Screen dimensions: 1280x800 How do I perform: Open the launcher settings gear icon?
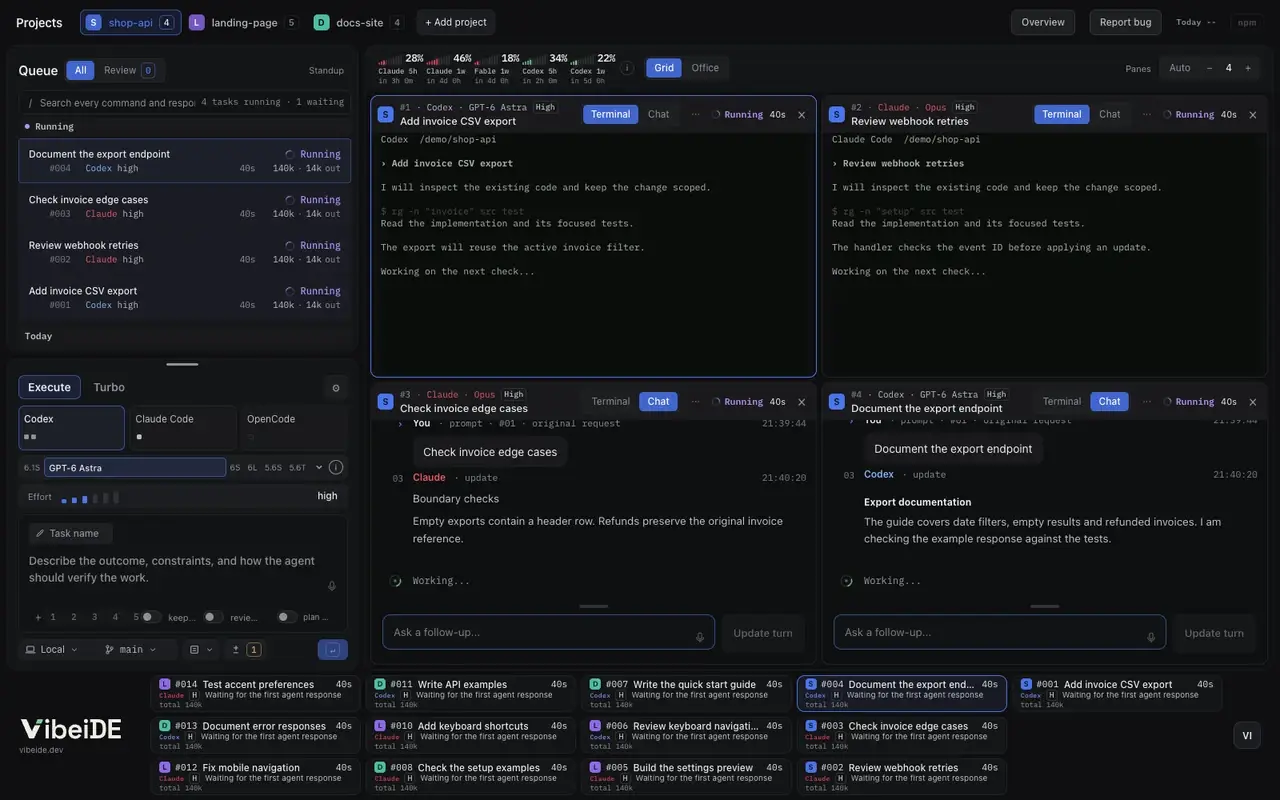point(336,388)
